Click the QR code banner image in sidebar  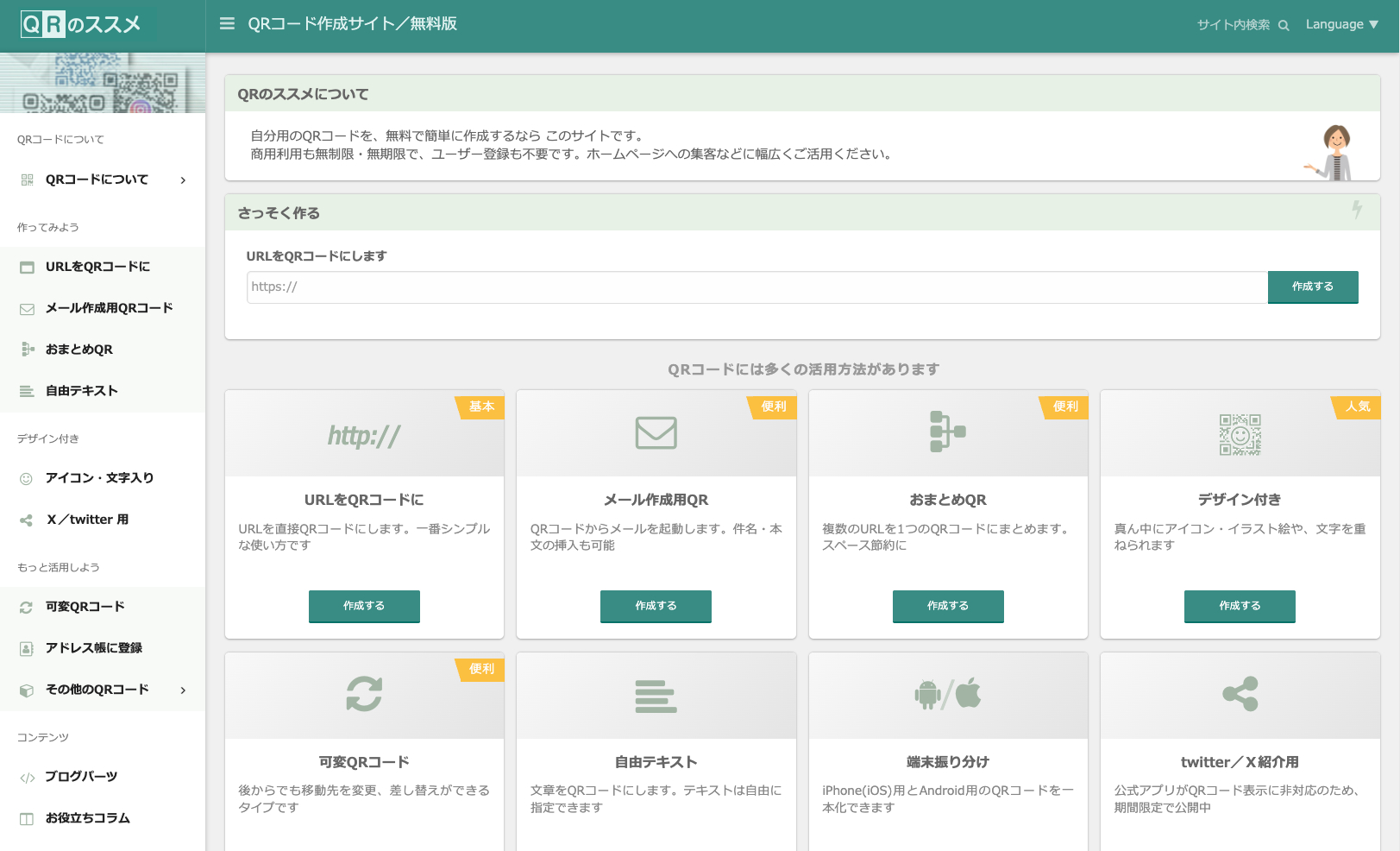point(103,83)
